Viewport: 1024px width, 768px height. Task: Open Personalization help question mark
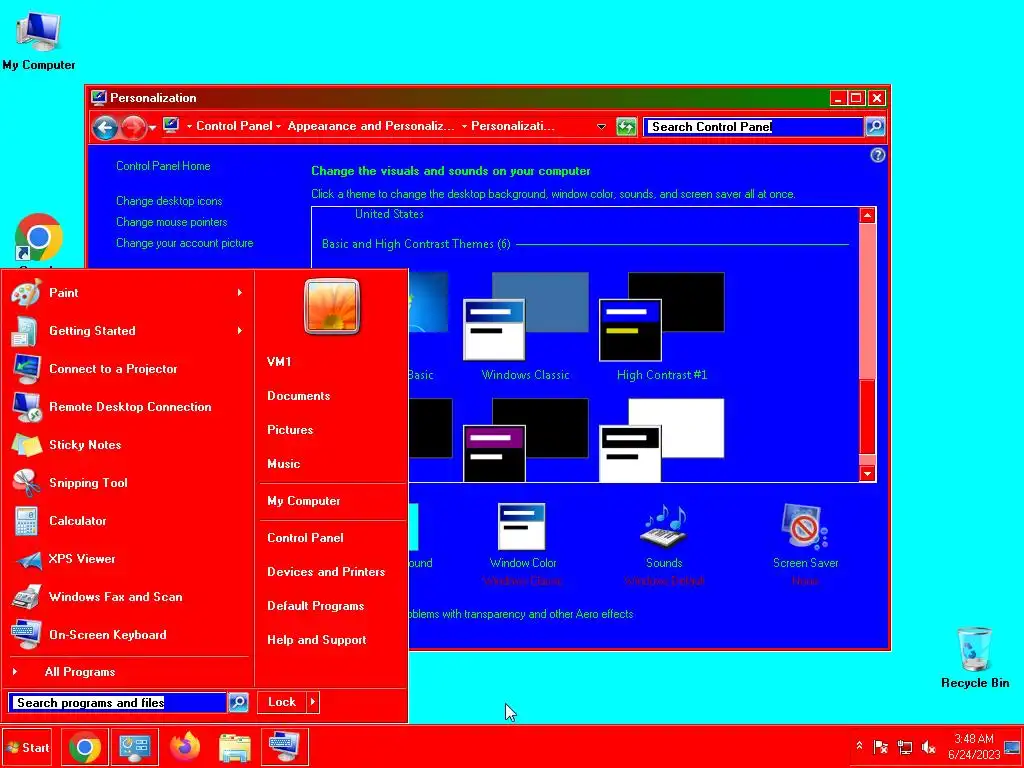[x=878, y=155]
